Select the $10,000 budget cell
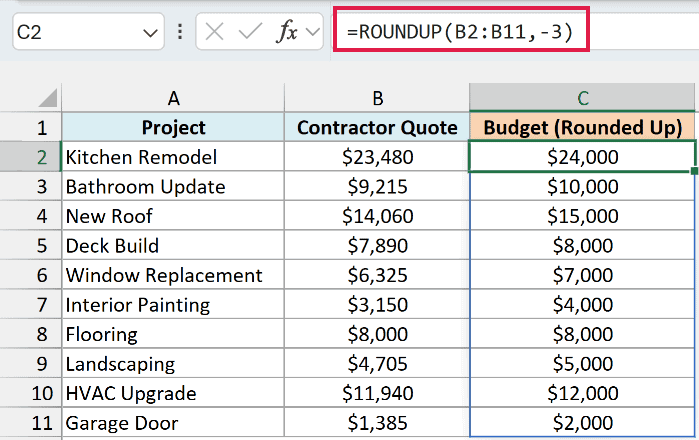 coord(582,186)
